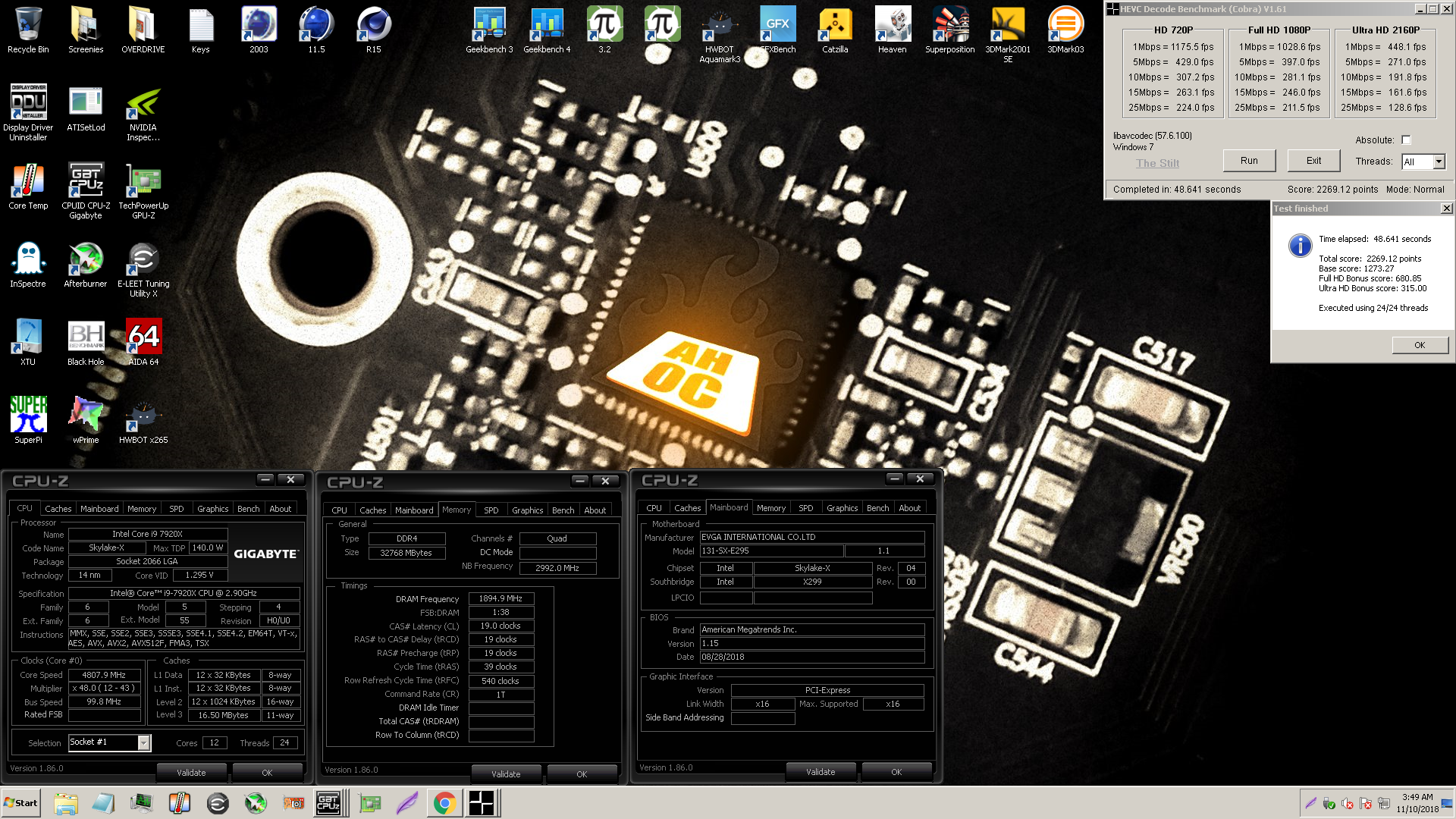
Task: Launch 3DMark03 shortcut
Action: click(1065, 30)
